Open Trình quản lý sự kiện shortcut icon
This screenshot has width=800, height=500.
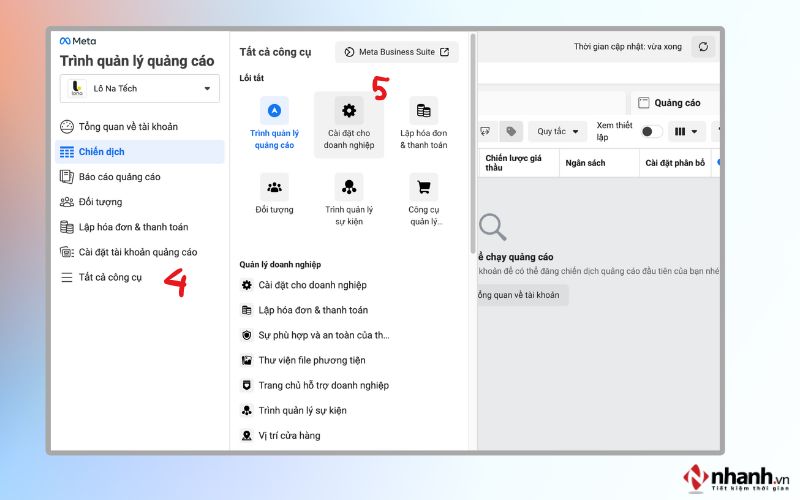349,187
